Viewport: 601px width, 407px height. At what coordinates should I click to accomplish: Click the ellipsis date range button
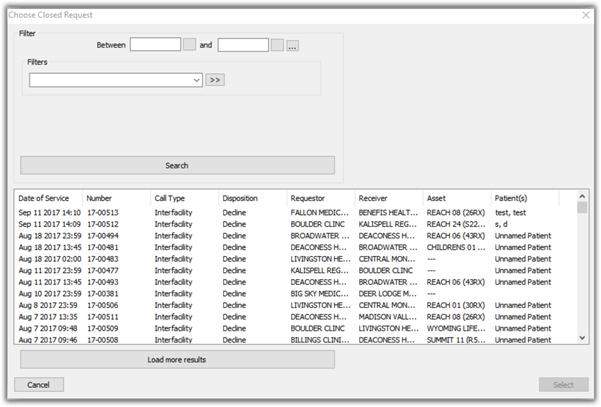coord(292,46)
